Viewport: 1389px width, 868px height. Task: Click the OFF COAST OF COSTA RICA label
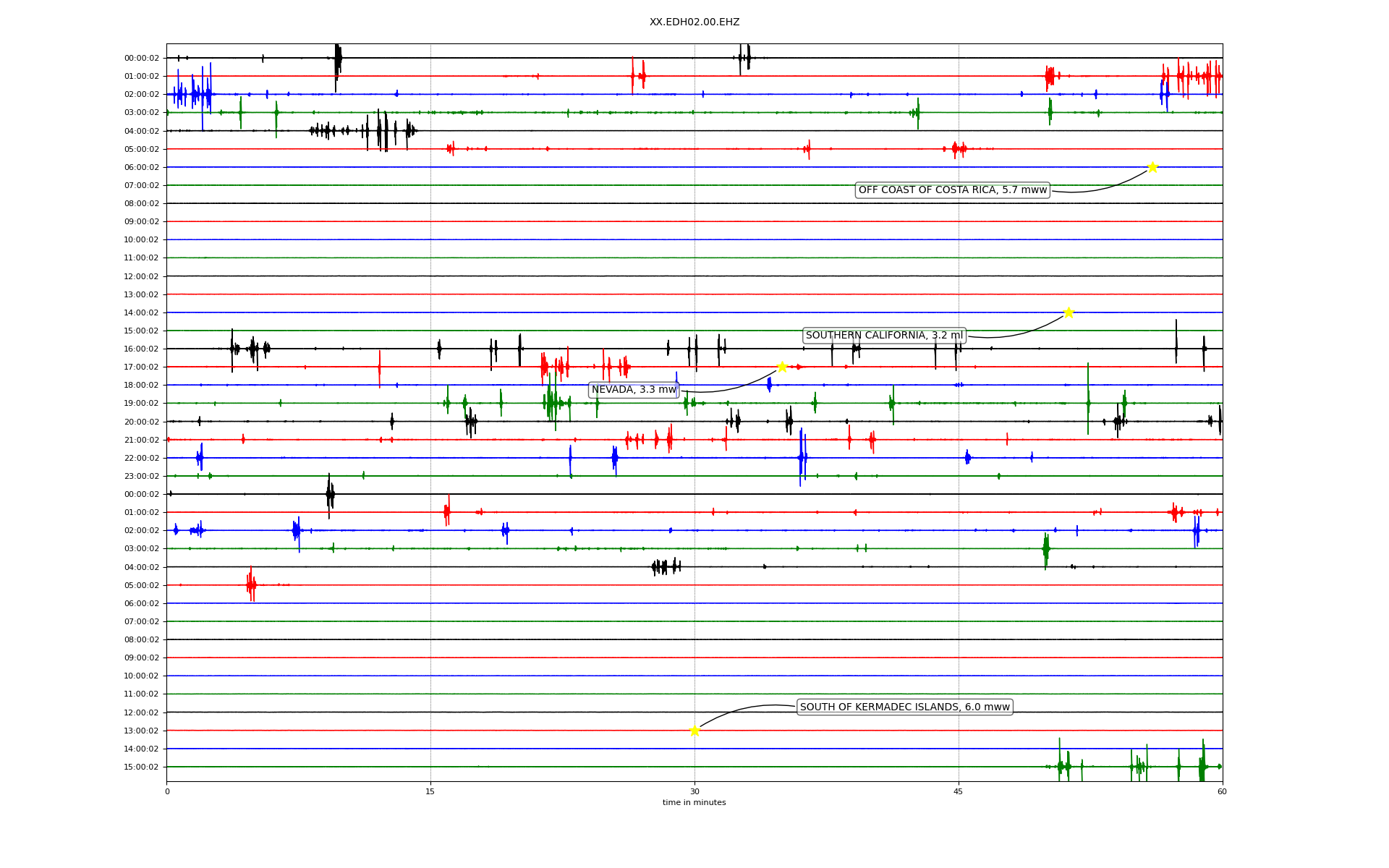(952, 190)
